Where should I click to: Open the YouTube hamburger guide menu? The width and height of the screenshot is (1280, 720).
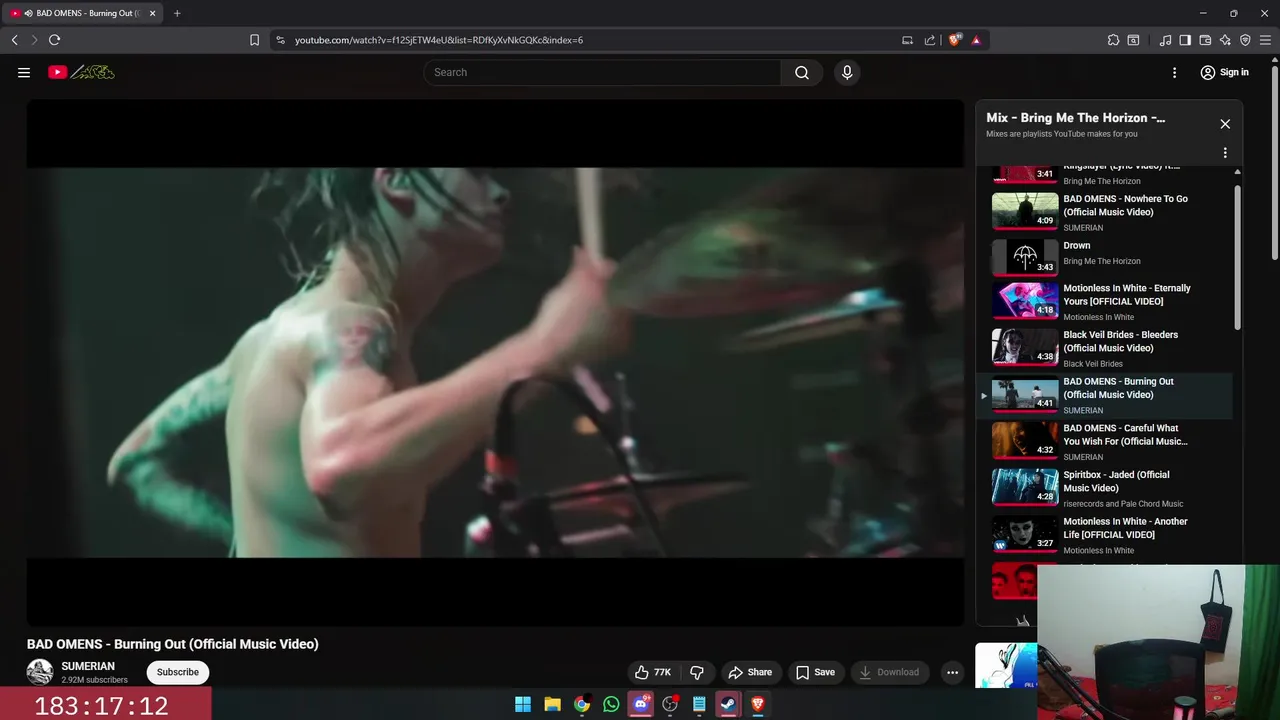24,72
